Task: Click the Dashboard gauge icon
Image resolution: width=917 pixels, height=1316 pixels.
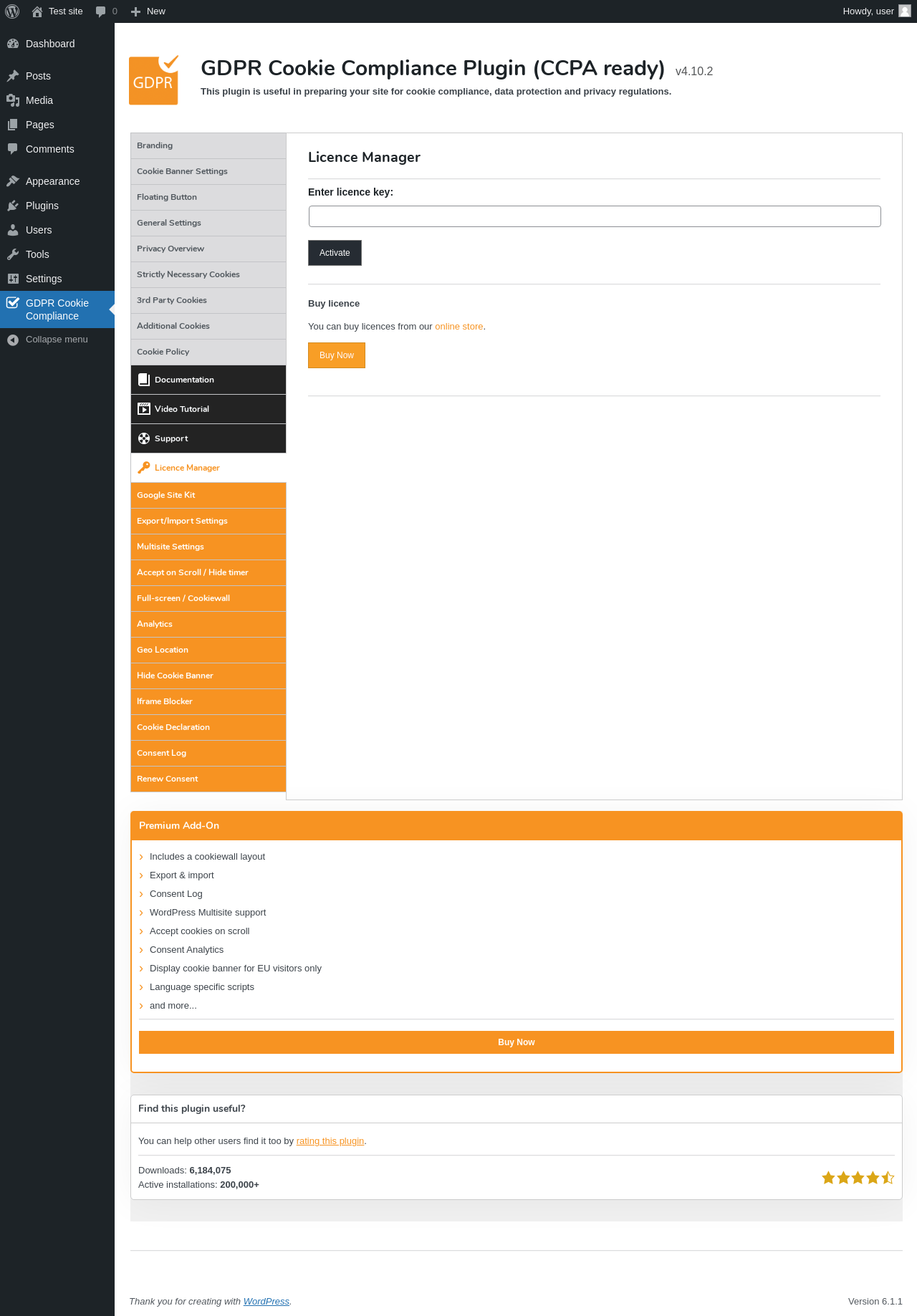Action: 13,44
